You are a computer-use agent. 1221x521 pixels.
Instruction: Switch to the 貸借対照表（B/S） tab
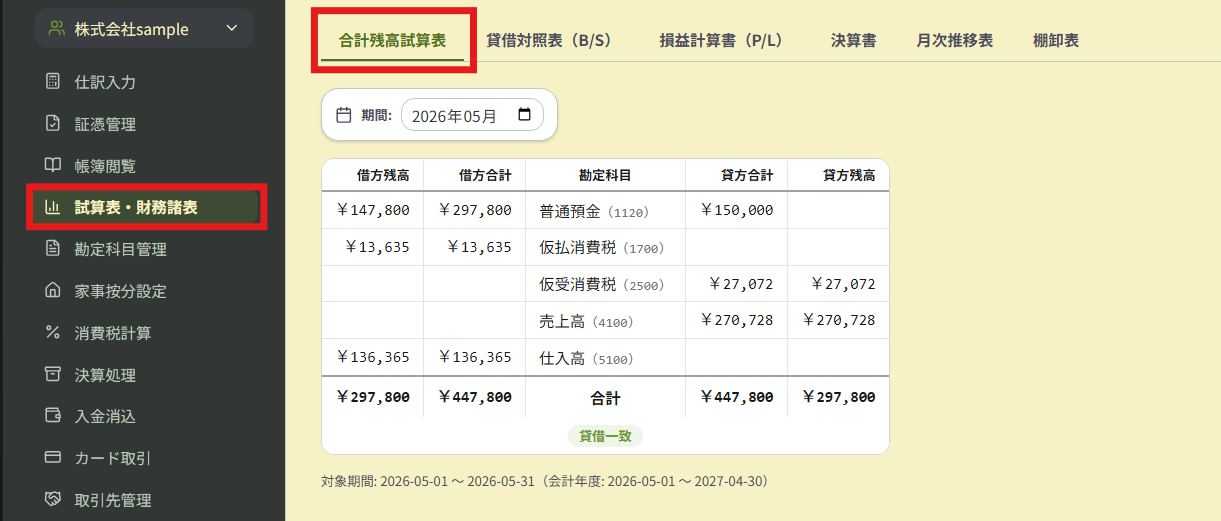[549, 41]
